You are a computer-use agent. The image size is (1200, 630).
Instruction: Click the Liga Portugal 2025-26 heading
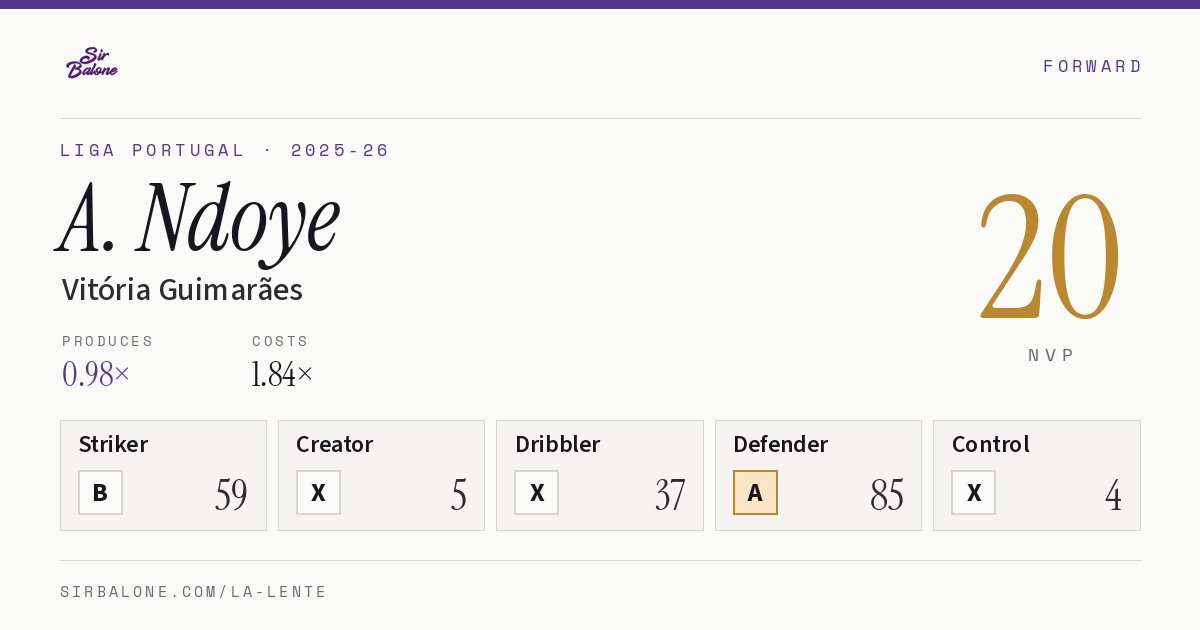pos(225,150)
